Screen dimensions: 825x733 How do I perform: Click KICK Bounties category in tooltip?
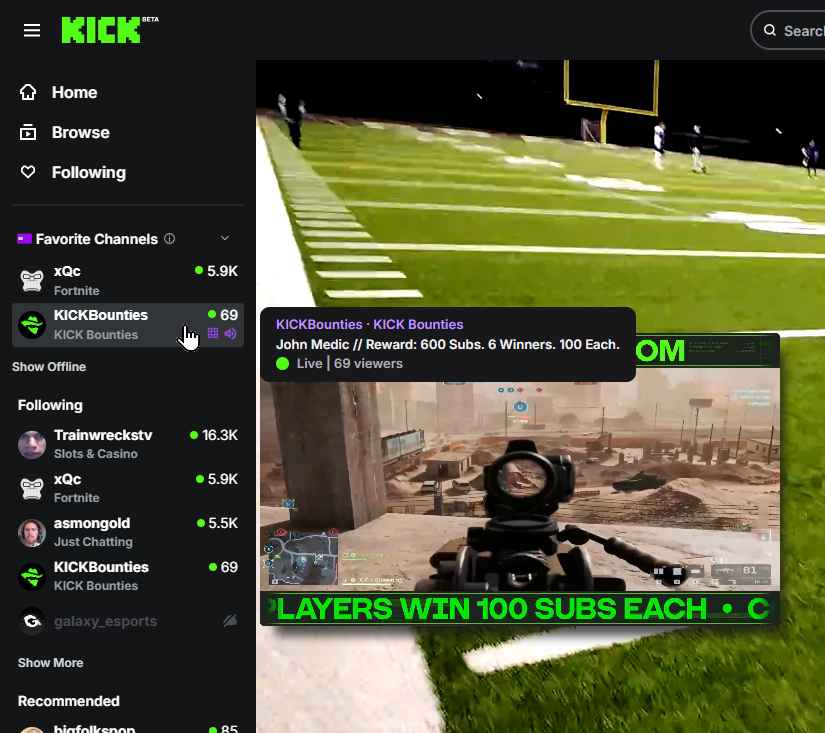(418, 325)
